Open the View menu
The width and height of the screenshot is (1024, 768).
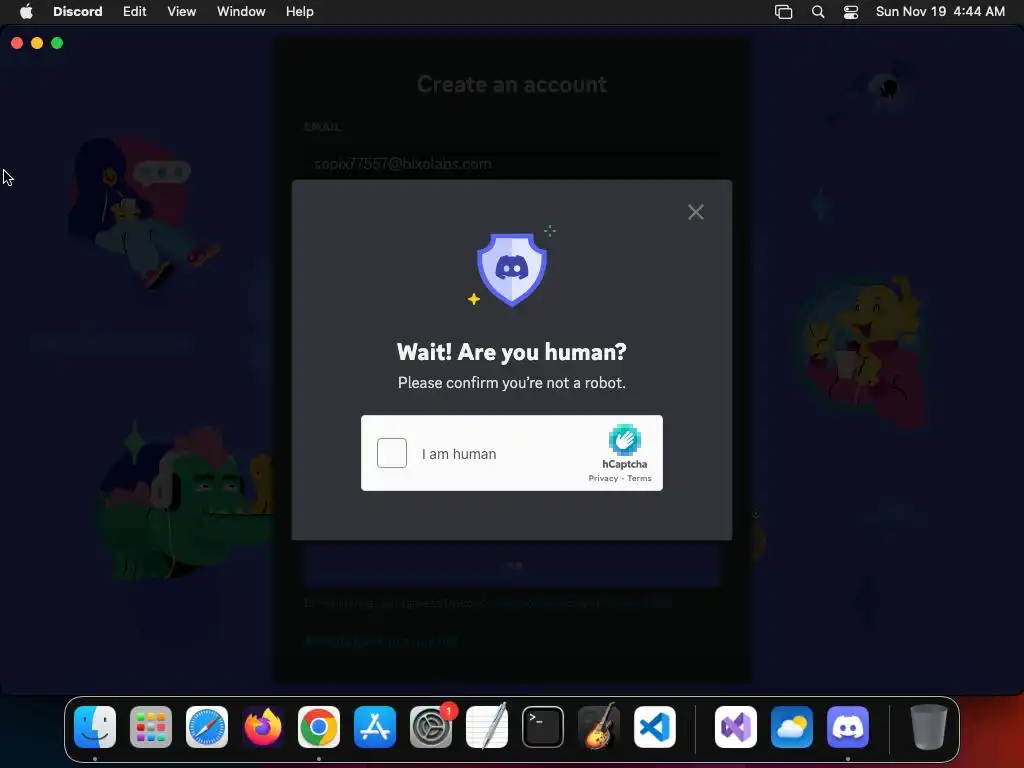click(x=182, y=12)
